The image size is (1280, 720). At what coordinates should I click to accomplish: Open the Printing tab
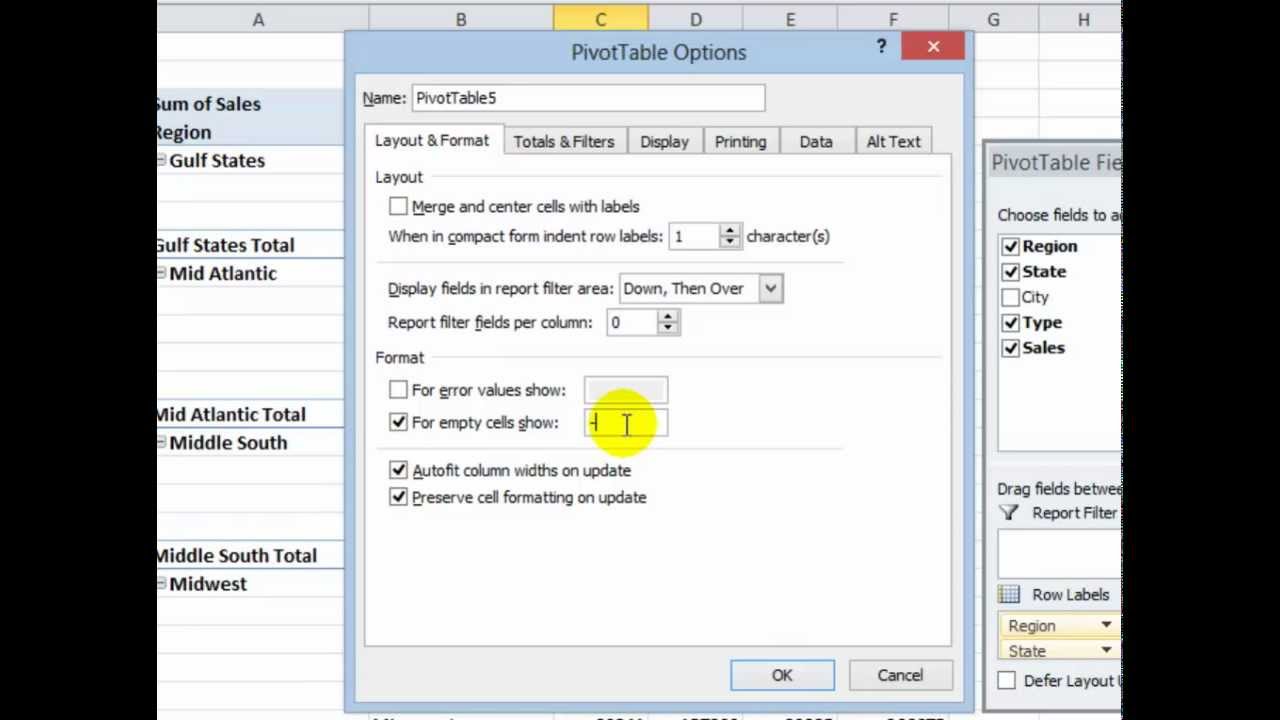(x=740, y=142)
